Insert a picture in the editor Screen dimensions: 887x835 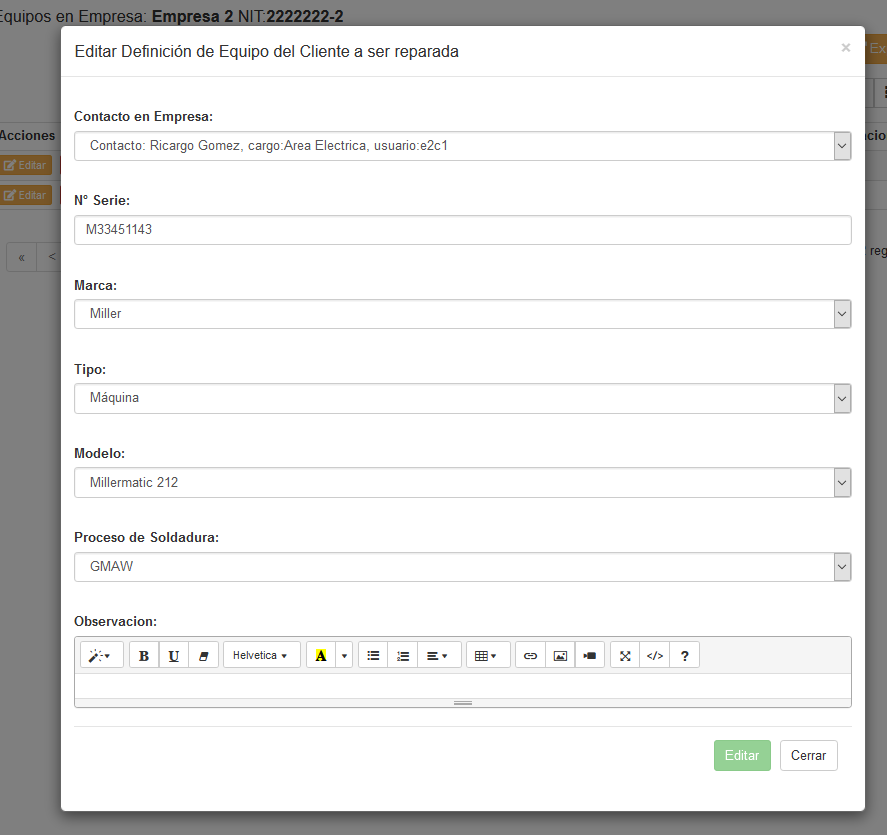click(560, 656)
